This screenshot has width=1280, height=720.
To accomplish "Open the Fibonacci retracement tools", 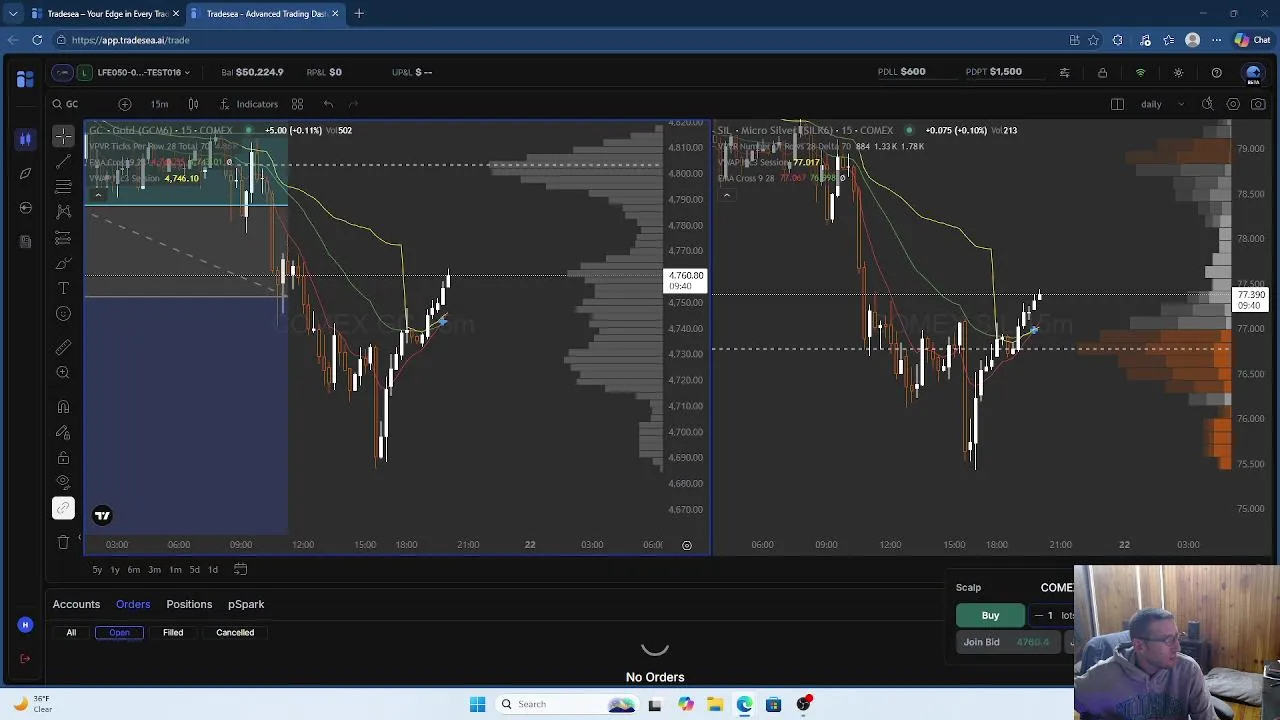I will [x=63, y=186].
